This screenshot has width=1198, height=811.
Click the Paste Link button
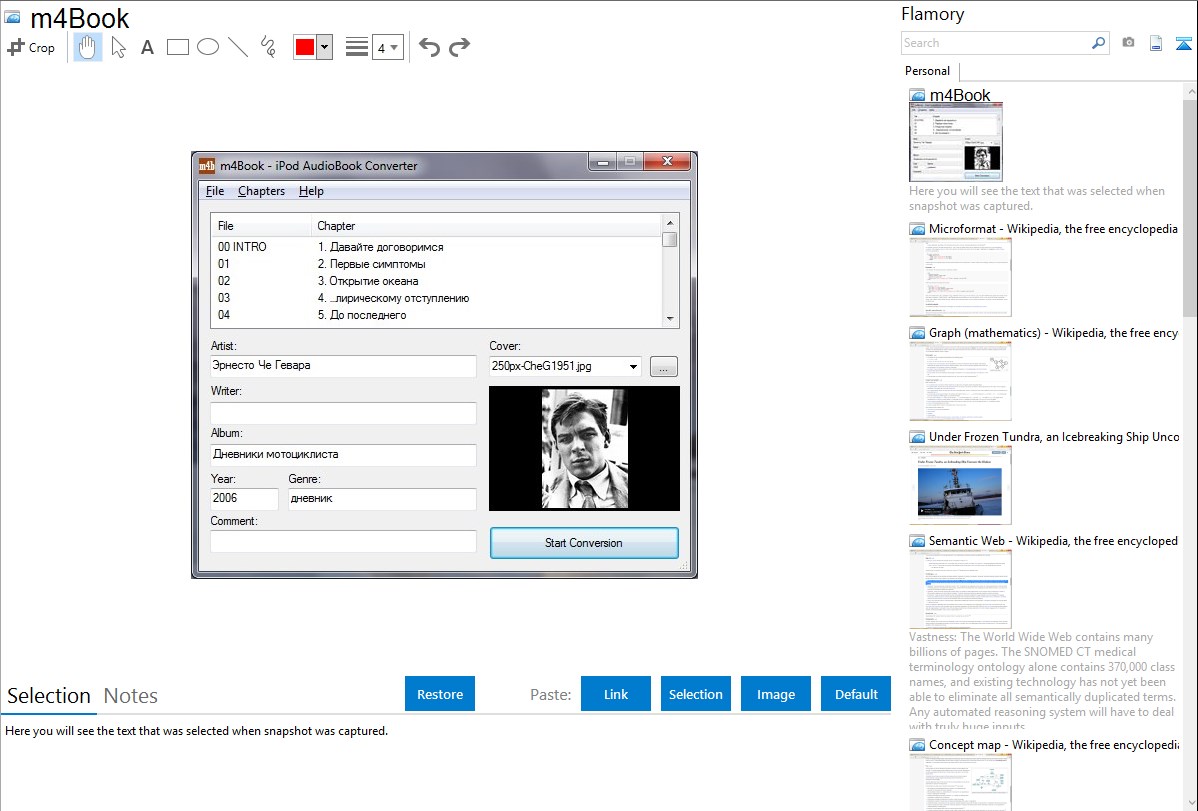616,694
